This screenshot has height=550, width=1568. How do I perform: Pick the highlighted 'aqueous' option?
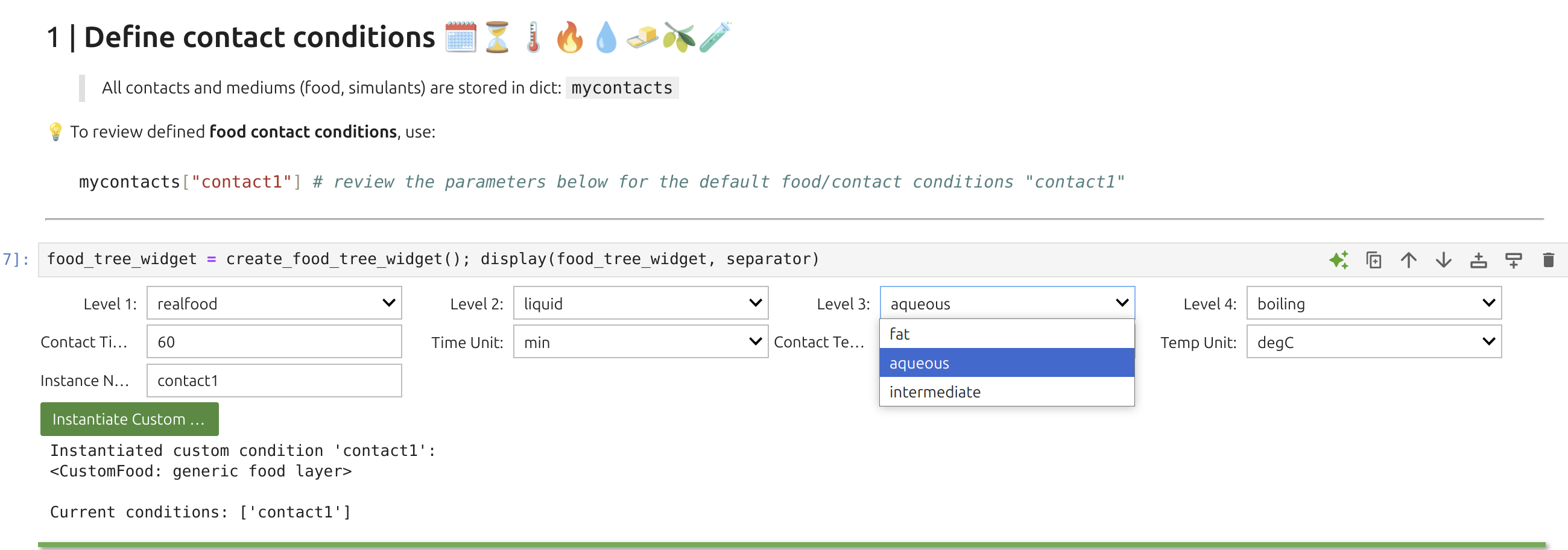pyautogui.click(x=1007, y=363)
